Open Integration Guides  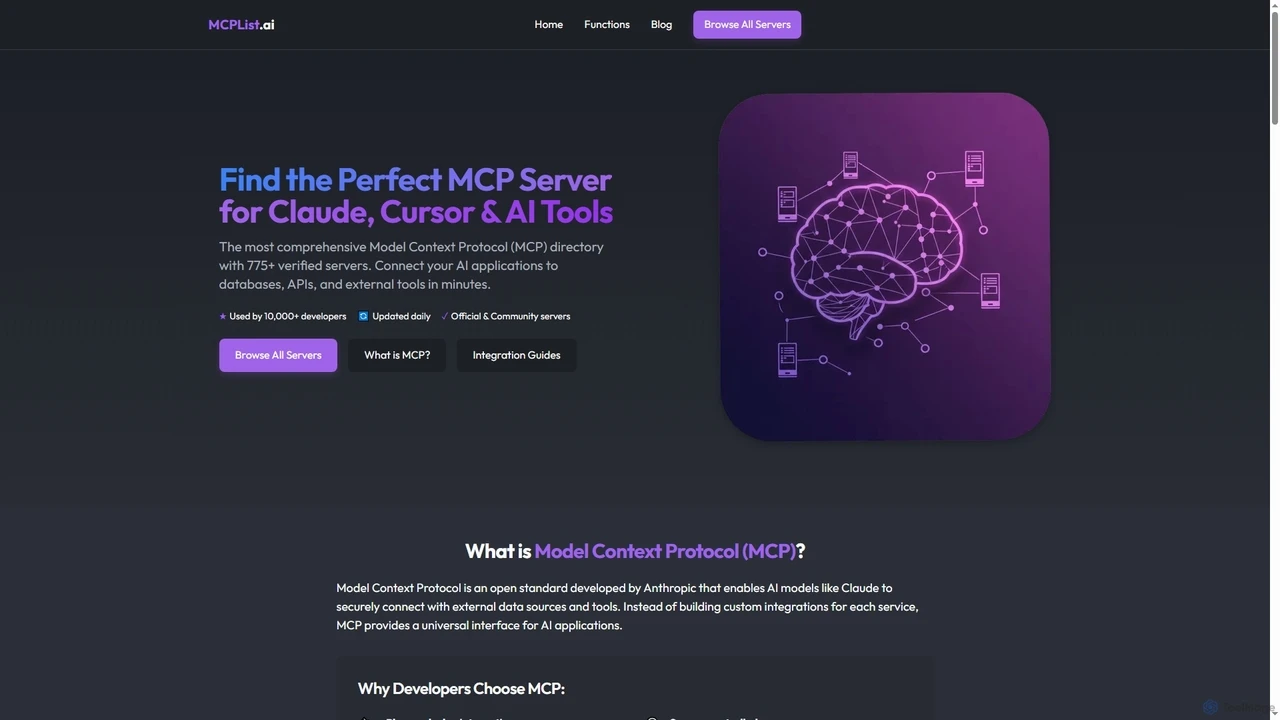(x=516, y=355)
